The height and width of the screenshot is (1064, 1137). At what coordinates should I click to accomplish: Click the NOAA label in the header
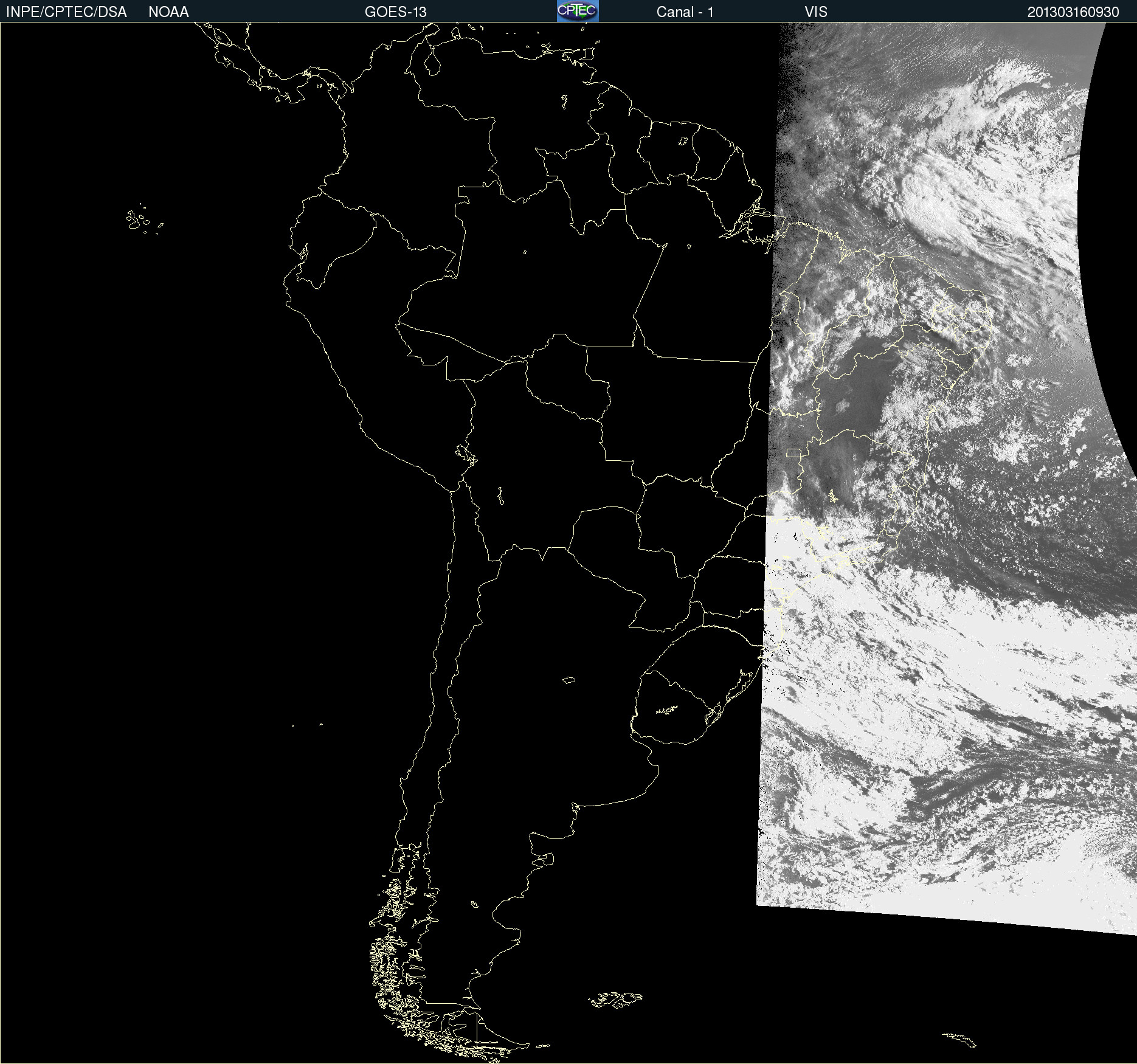coord(168,12)
